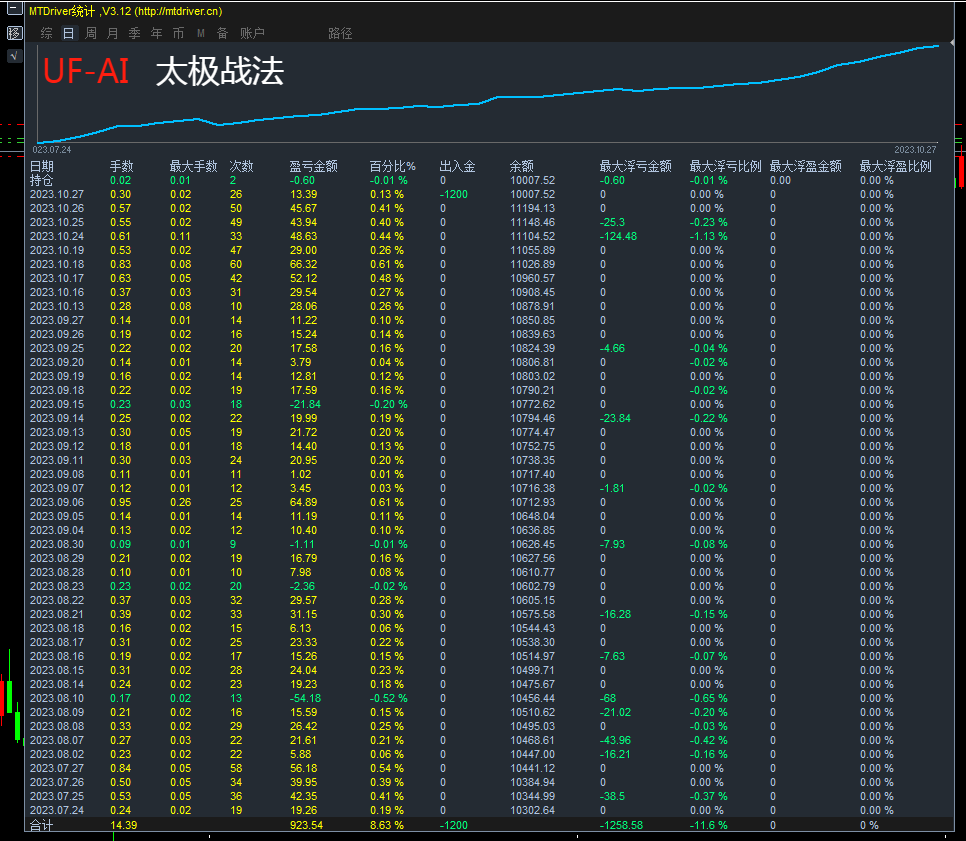The image size is (966, 841).
Task: Switch to the 周 weekly statistics icon
Action: (x=89, y=33)
